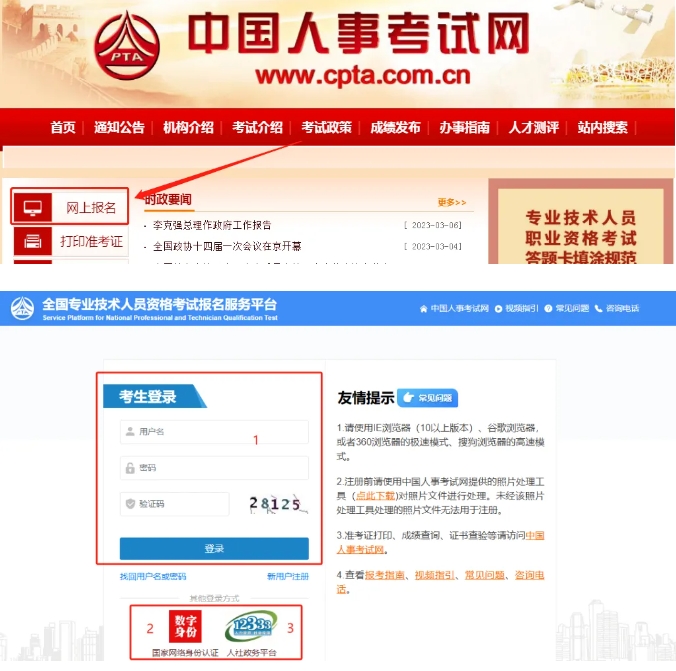Viewport: 676px width, 671px height.
Task: Click the blue 登录 button
Action: click(214, 549)
